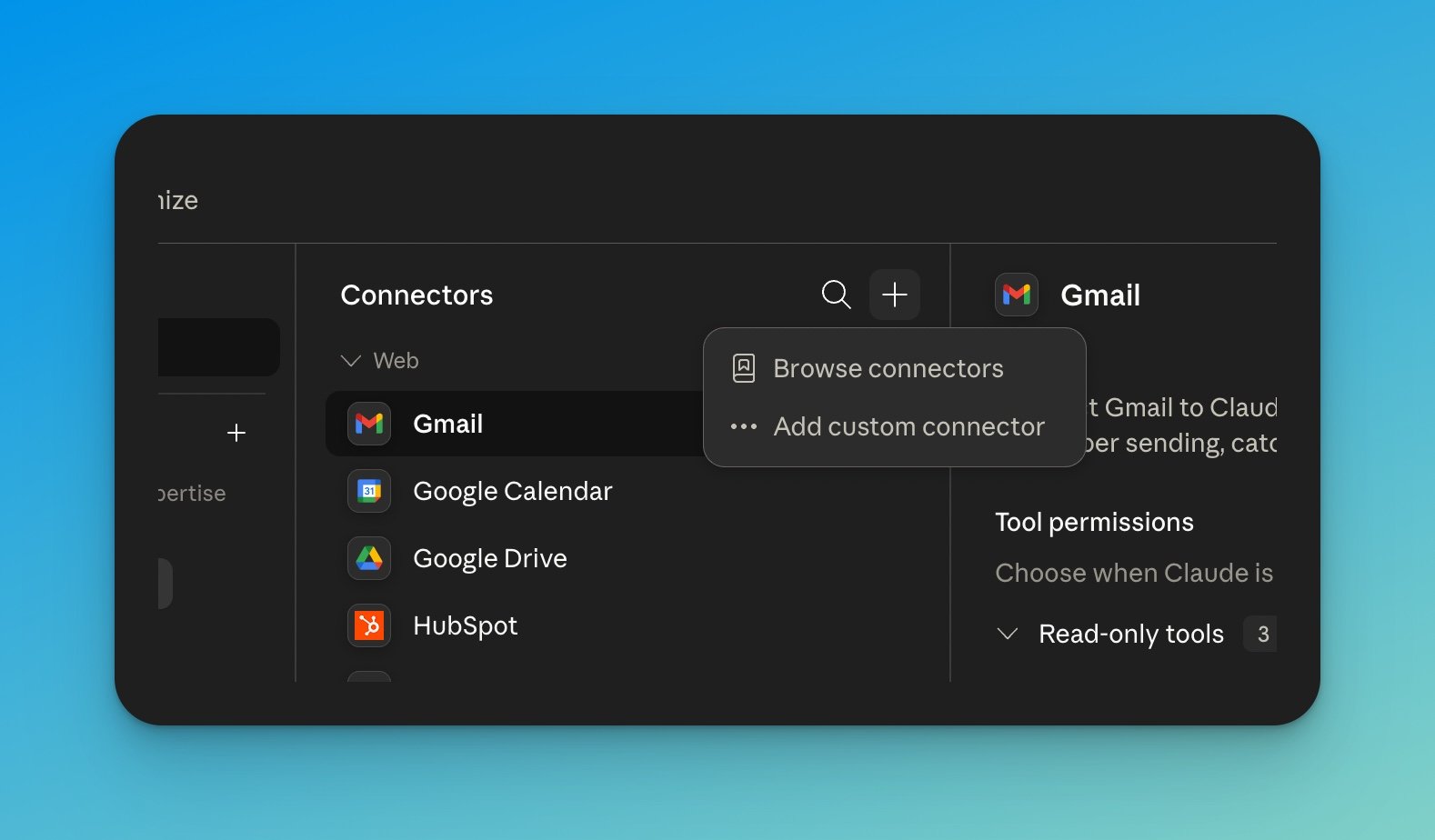The height and width of the screenshot is (840, 1435).
Task: Collapse the Read-only tools chevron
Action: (1007, 634)
